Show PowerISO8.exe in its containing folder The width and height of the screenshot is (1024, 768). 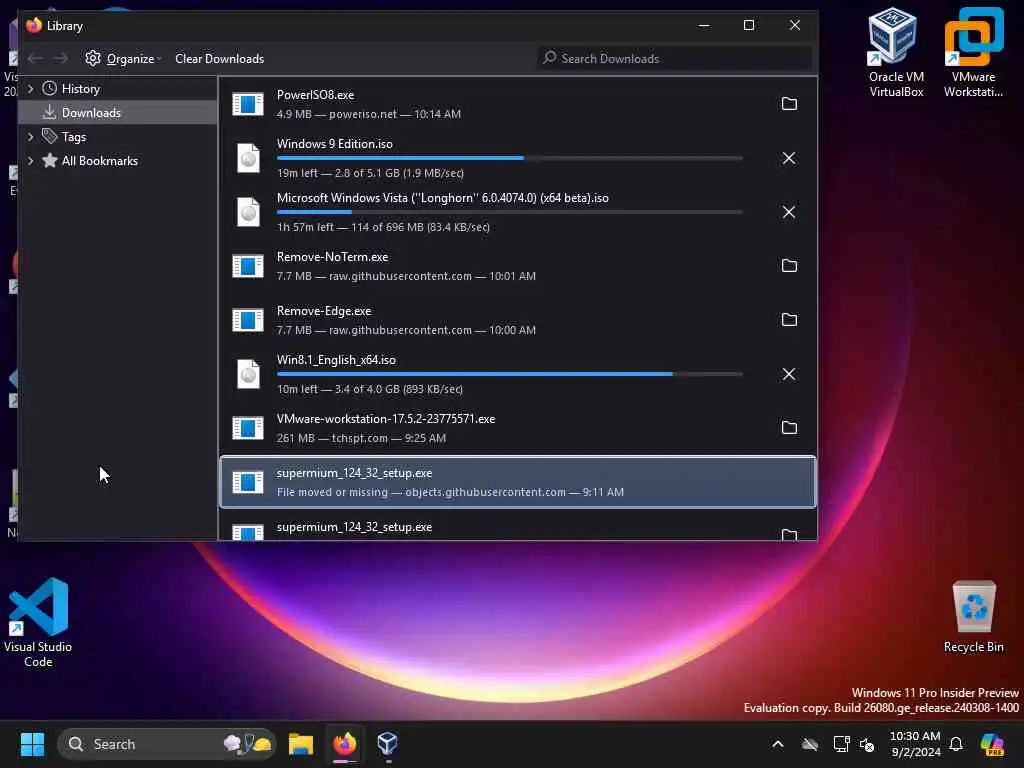[x=789, y=104]
